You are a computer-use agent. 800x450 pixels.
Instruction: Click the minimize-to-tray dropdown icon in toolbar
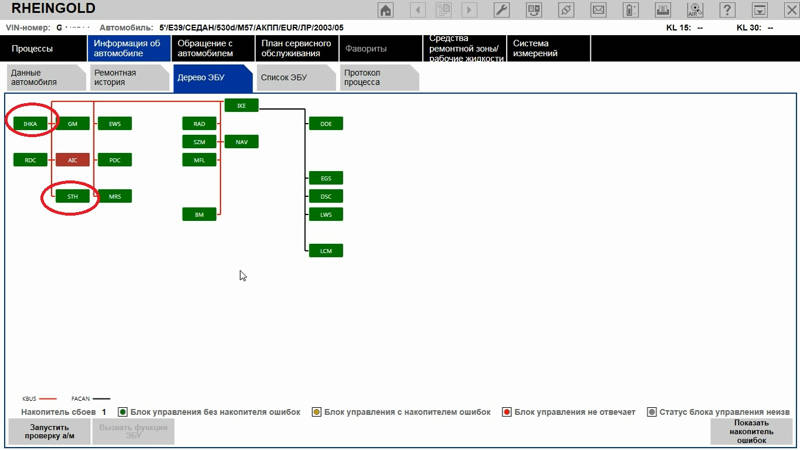tap(759, 10)
